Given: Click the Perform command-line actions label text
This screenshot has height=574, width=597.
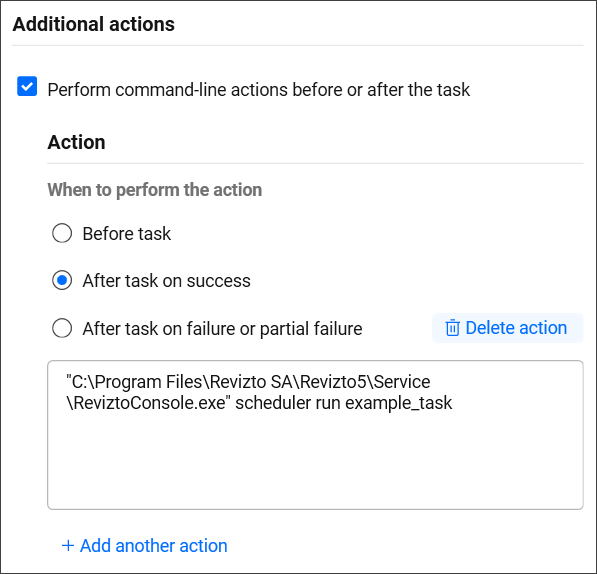Looking at the screenshot, I should 259,90.
